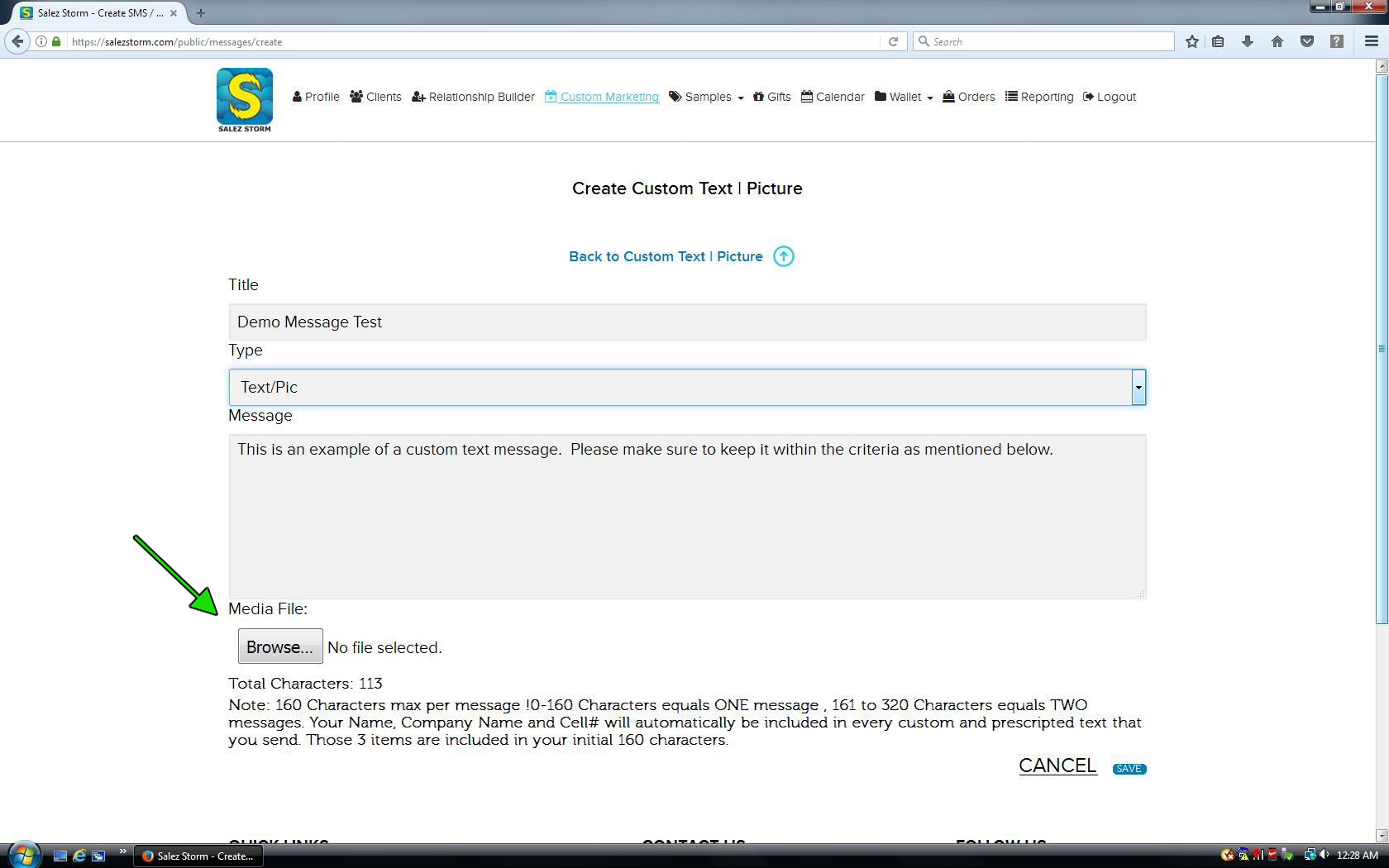This screenshot has height=868, width=1389.
Task: Open the Custom Marketing nav item
Action: pos(602,97)
